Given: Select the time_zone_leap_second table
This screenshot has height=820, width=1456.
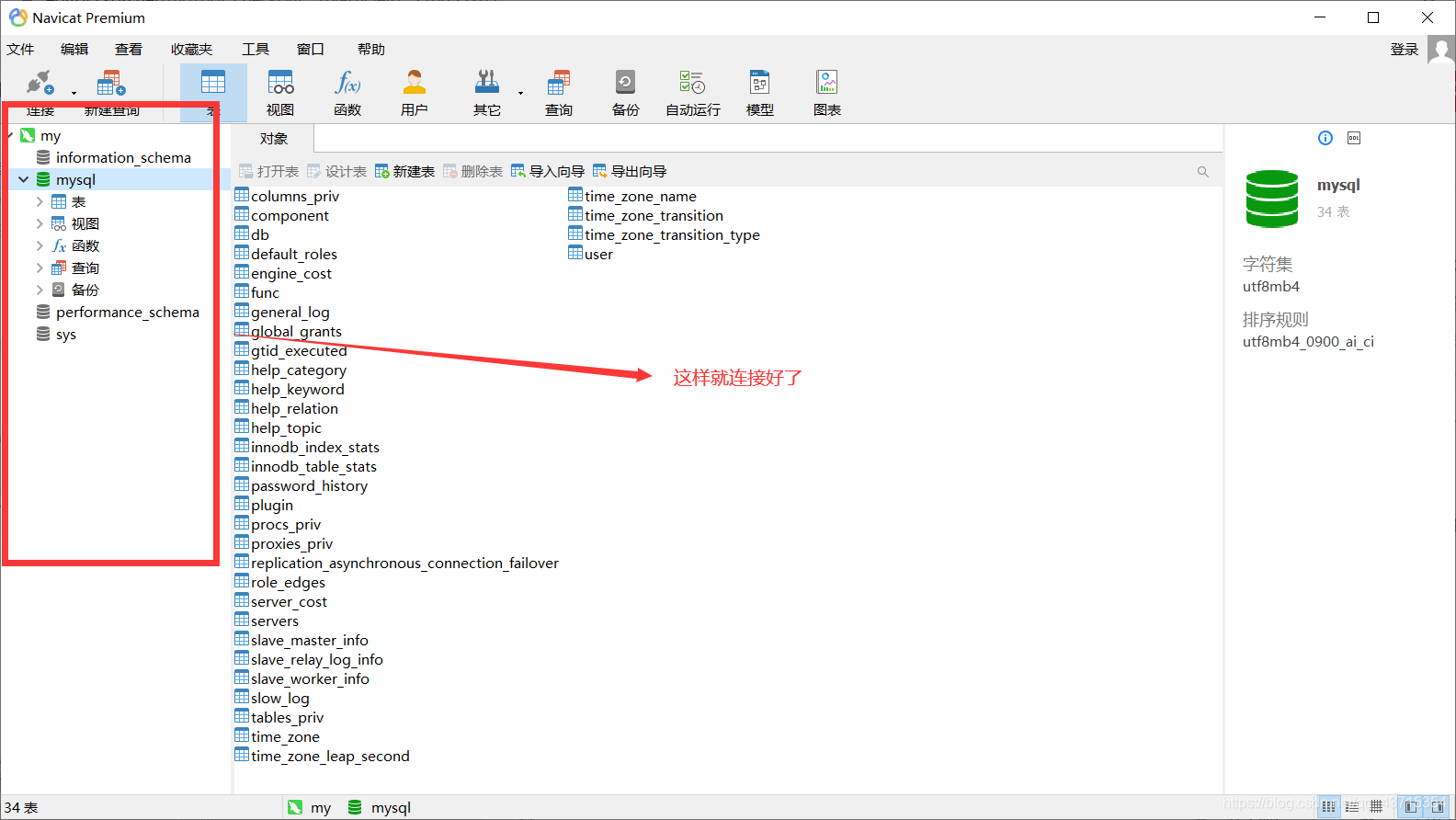Looking at the screenshot, I should (330, 756).
